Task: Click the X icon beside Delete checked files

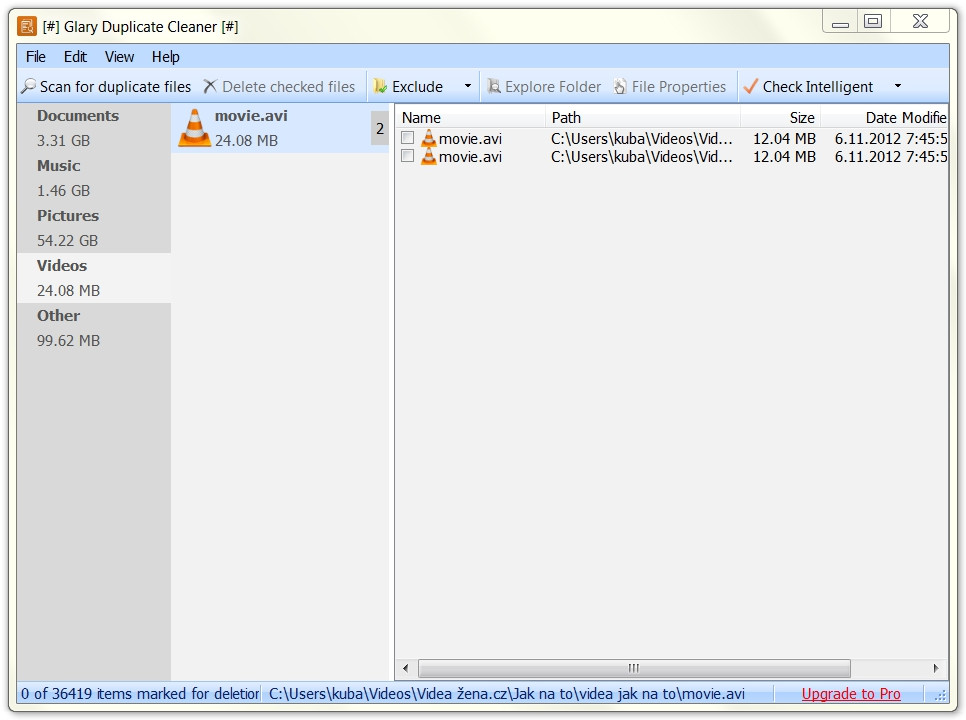Action: click(x=210, y=86)
